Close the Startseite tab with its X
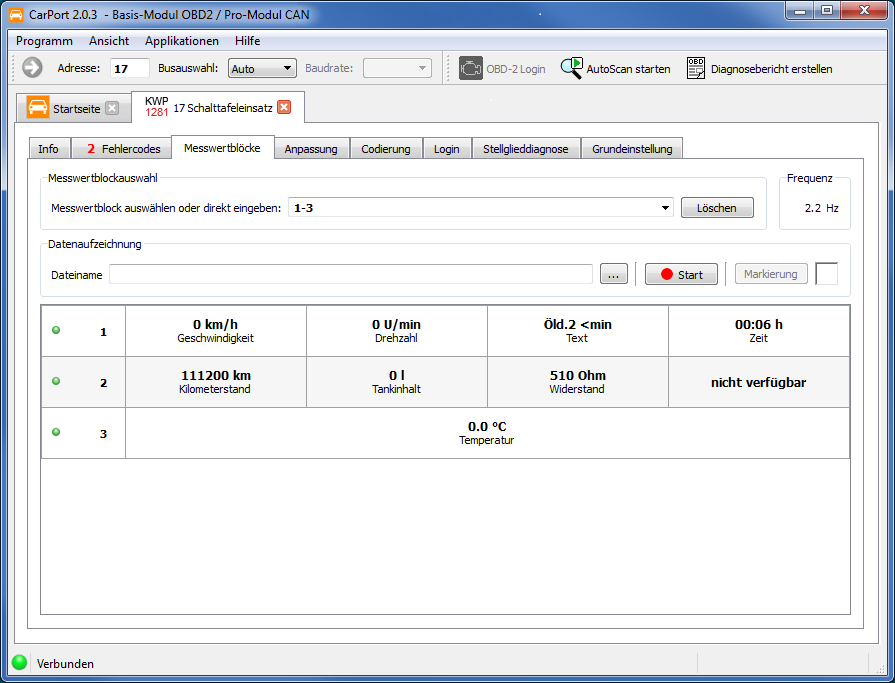The width and height of the screenshot is (895, 683). coord(112,108)
